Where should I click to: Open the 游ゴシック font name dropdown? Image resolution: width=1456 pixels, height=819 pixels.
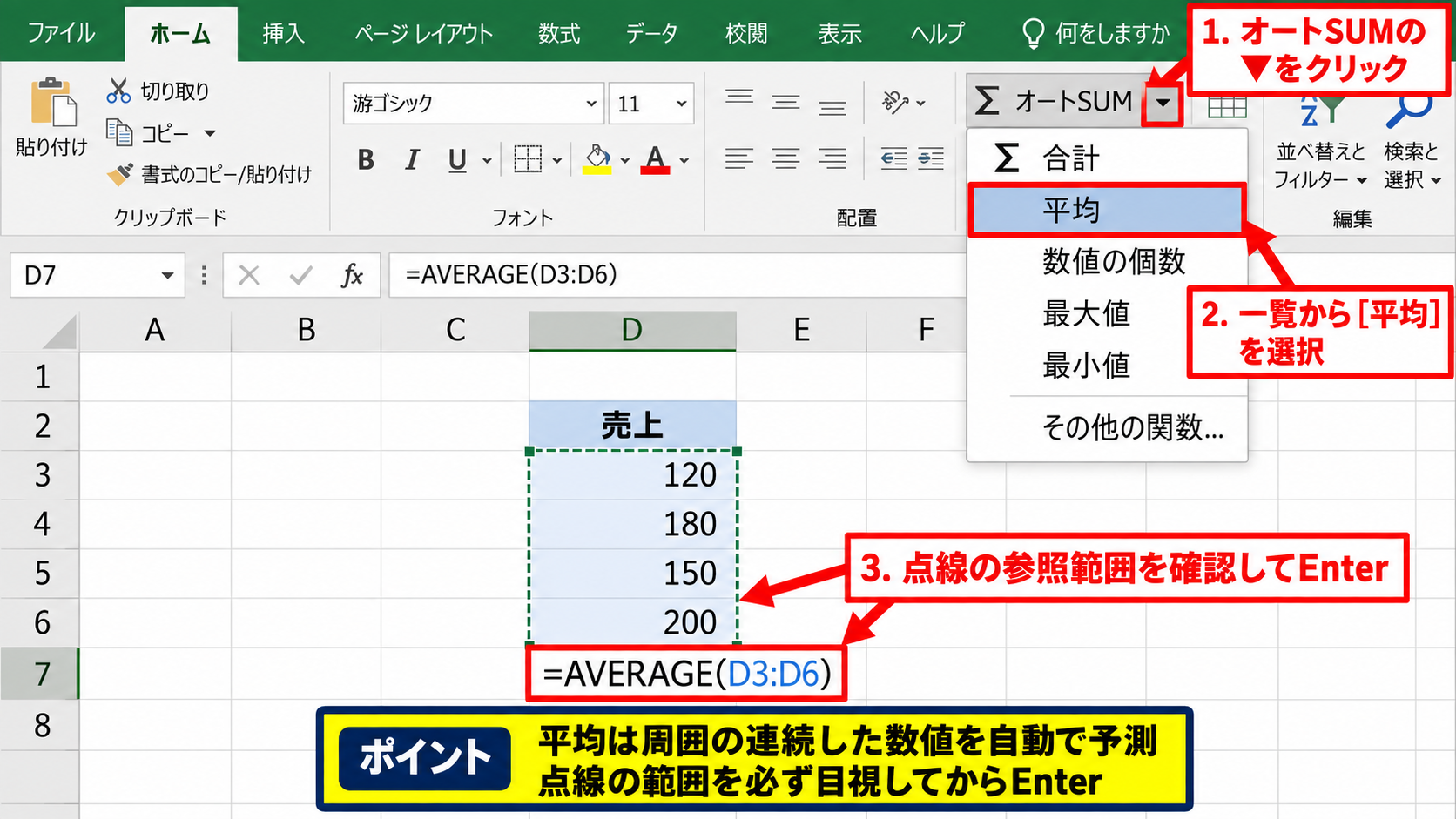coord(591,104)
